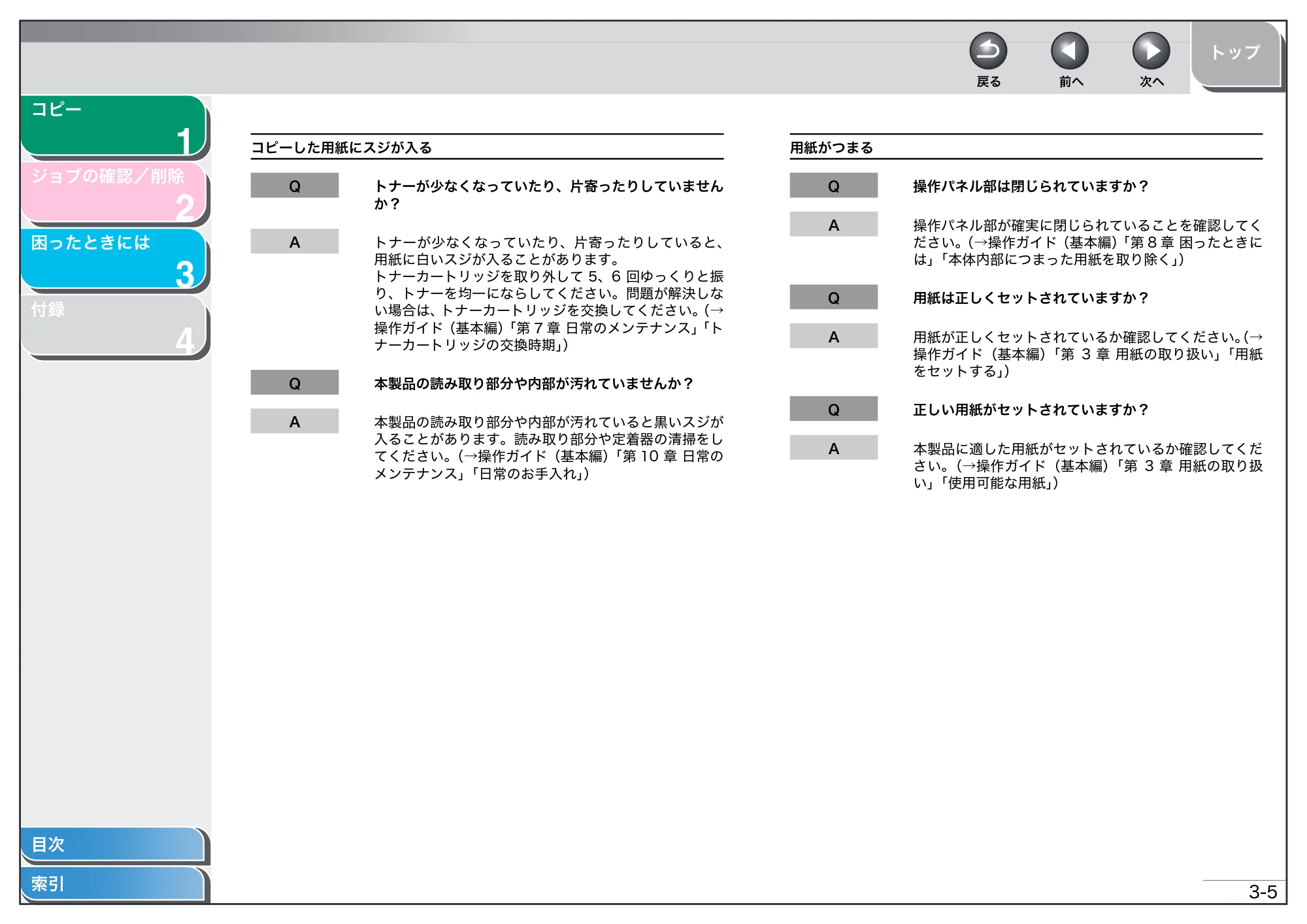Click the Q box beside トナー question

[x=295, y=186]
